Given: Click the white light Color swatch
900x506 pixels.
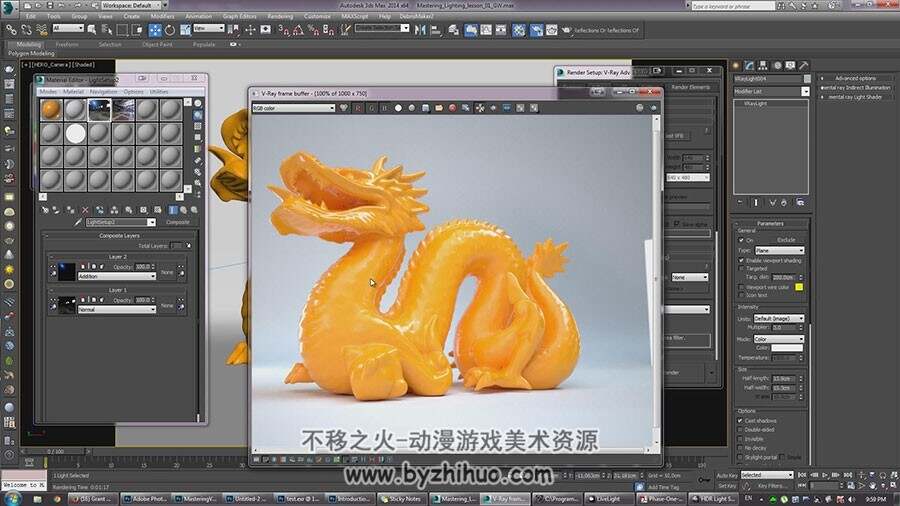Looking at the screenshot, I should 787,348.
